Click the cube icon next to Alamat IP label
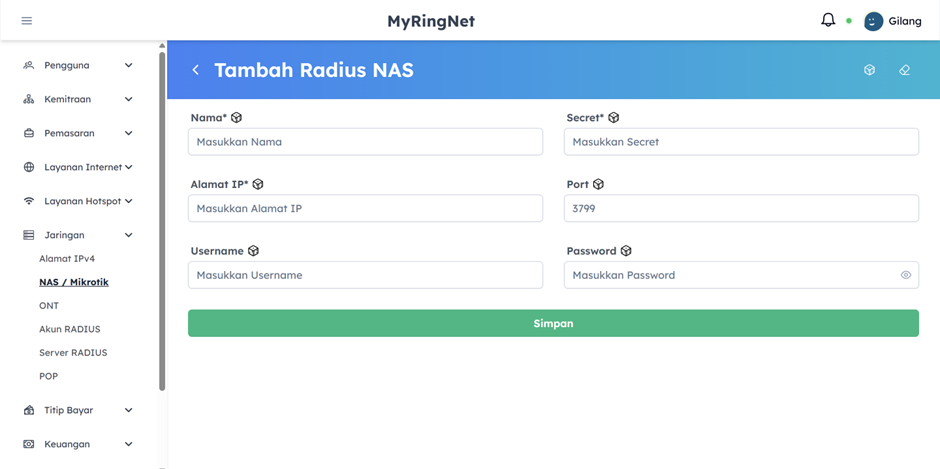The height and width of the screenshot is (469, 940). pos(258,184)
